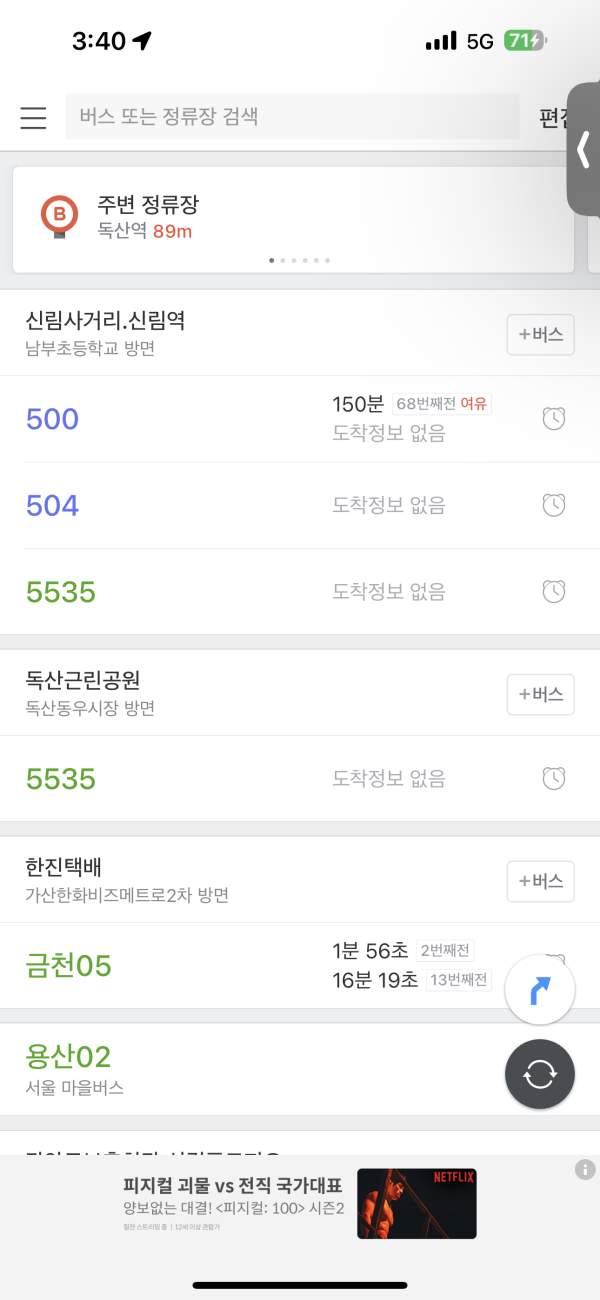The image size is (600, 1300).
Task: Add bus to 신림사거리.신림역 stop
Action: point(541,335)
